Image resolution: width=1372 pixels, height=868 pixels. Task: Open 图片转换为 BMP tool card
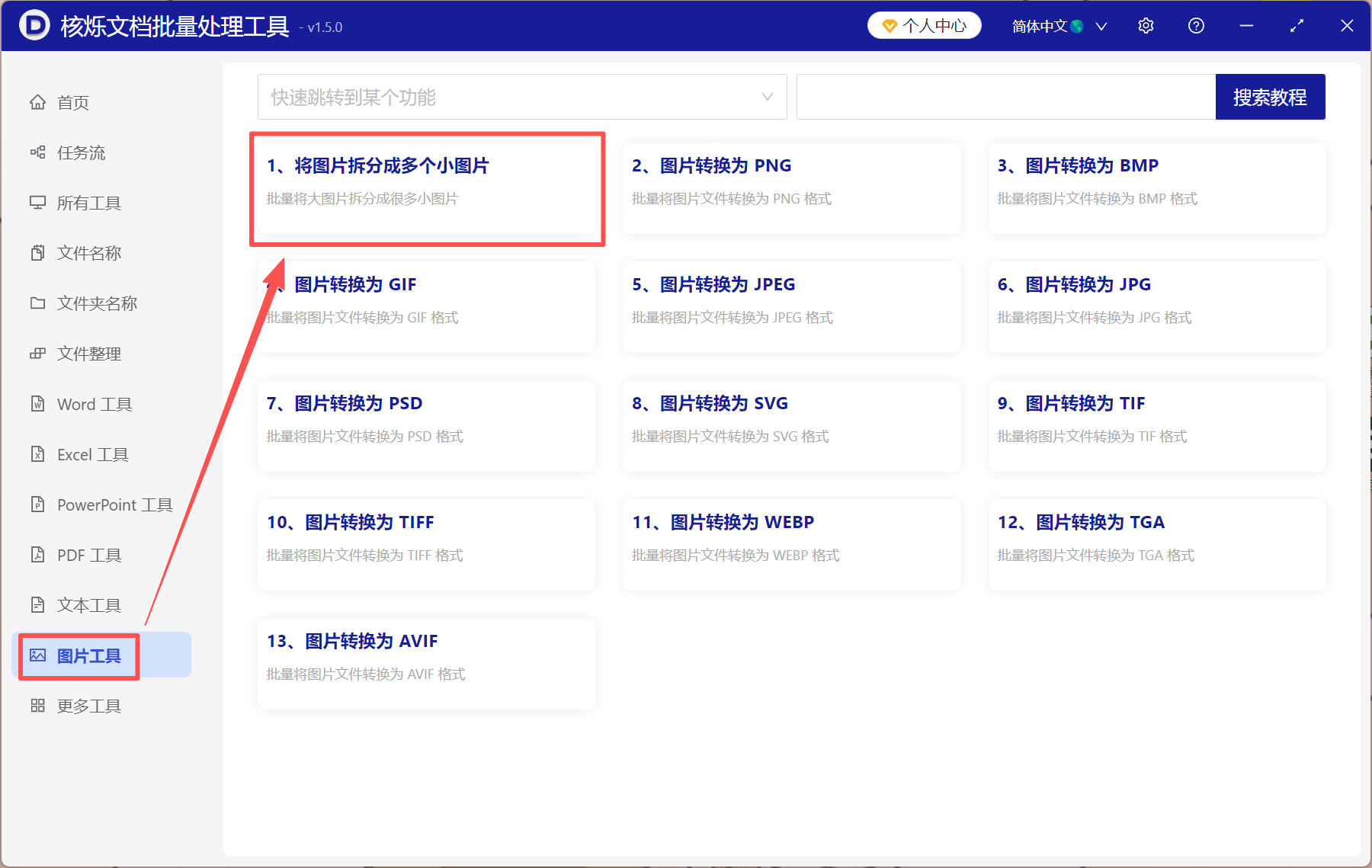(x=1157, y=187)
